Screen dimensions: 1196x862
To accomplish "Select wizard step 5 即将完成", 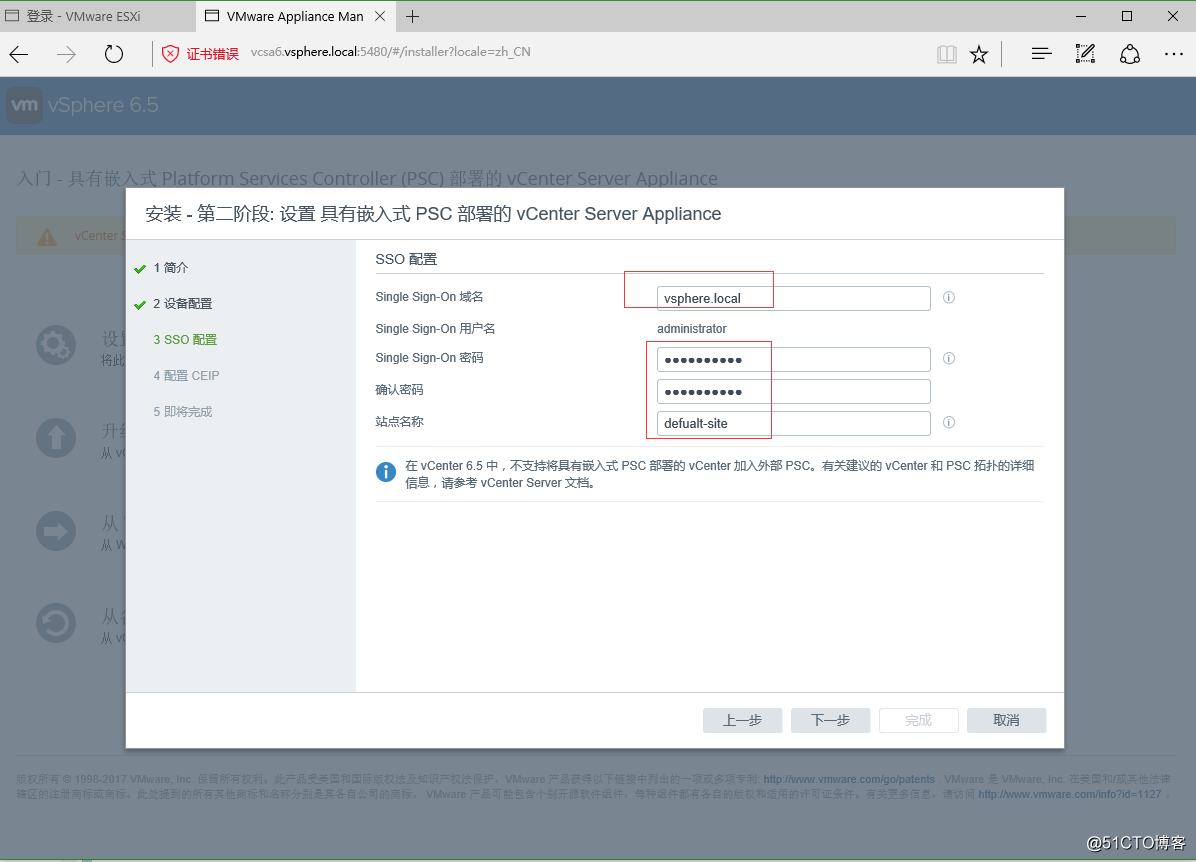I will [182, 411].
